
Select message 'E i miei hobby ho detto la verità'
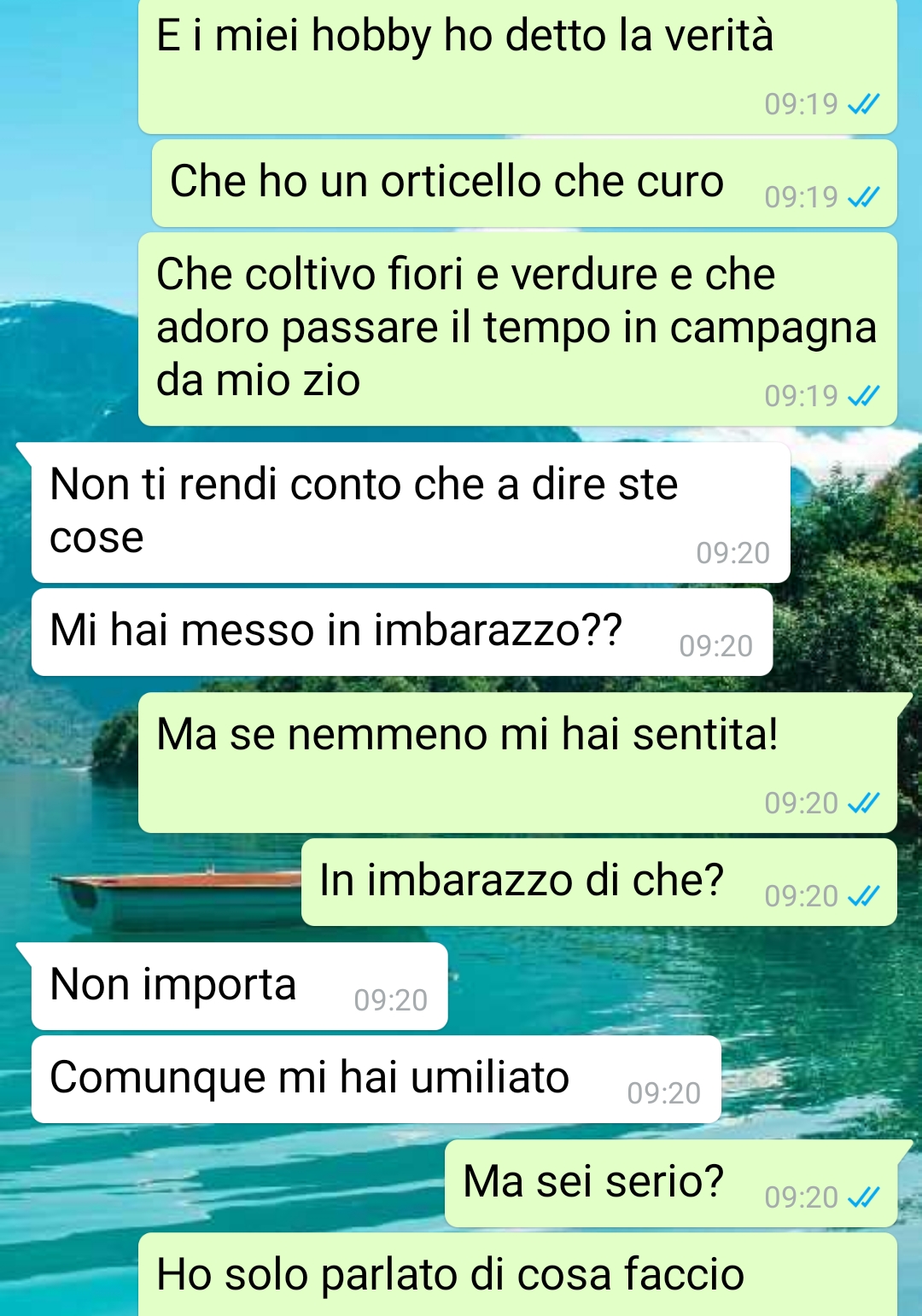(x=517, y=67)
